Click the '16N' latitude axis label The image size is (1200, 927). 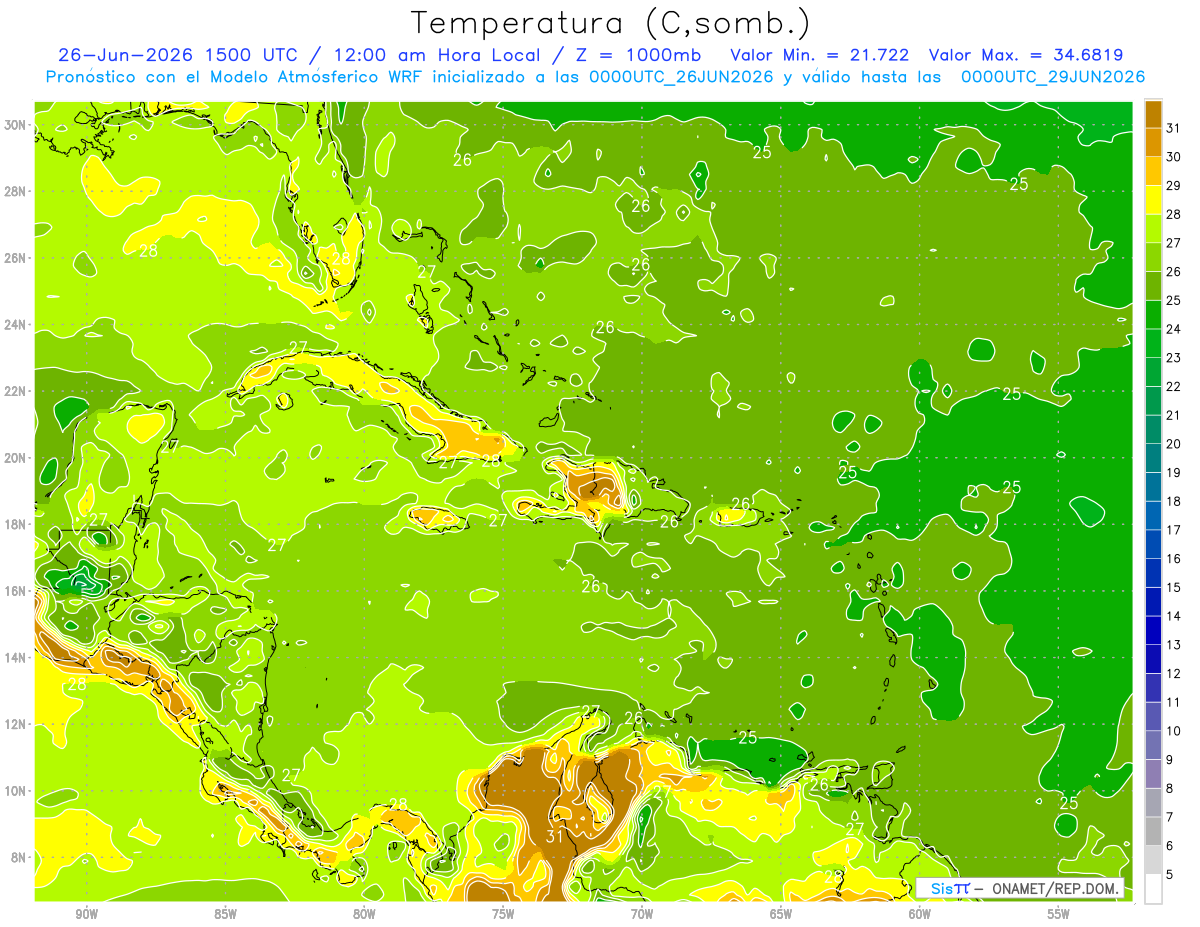coord(17,591)
